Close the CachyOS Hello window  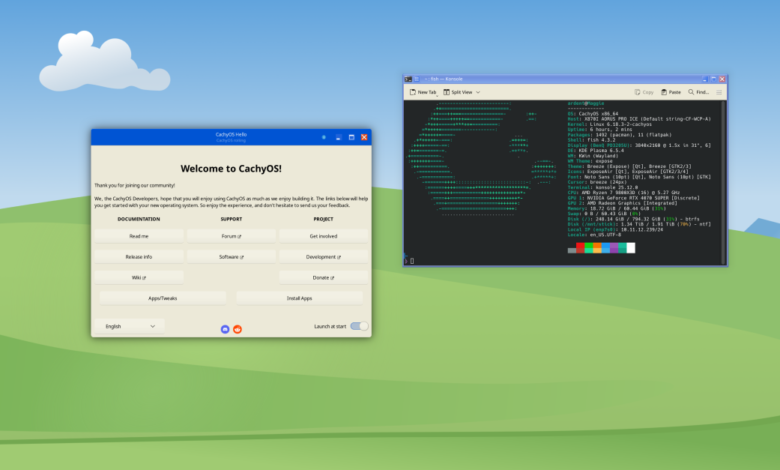click(x=364, y=137)
